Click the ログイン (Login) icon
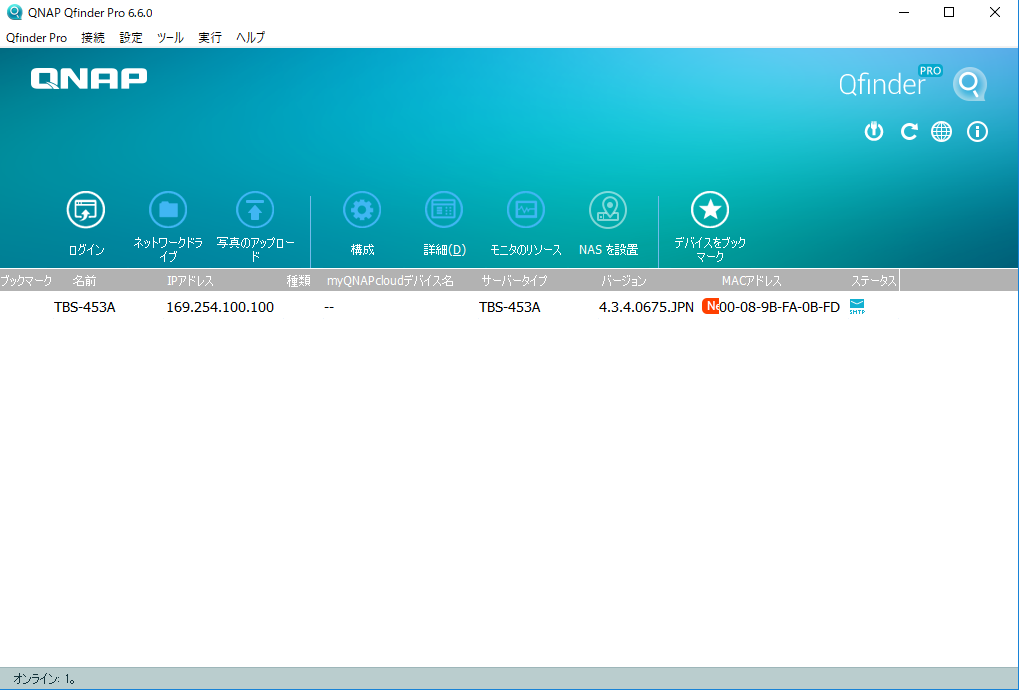1019x690 pixels. [x=86, y=210]
